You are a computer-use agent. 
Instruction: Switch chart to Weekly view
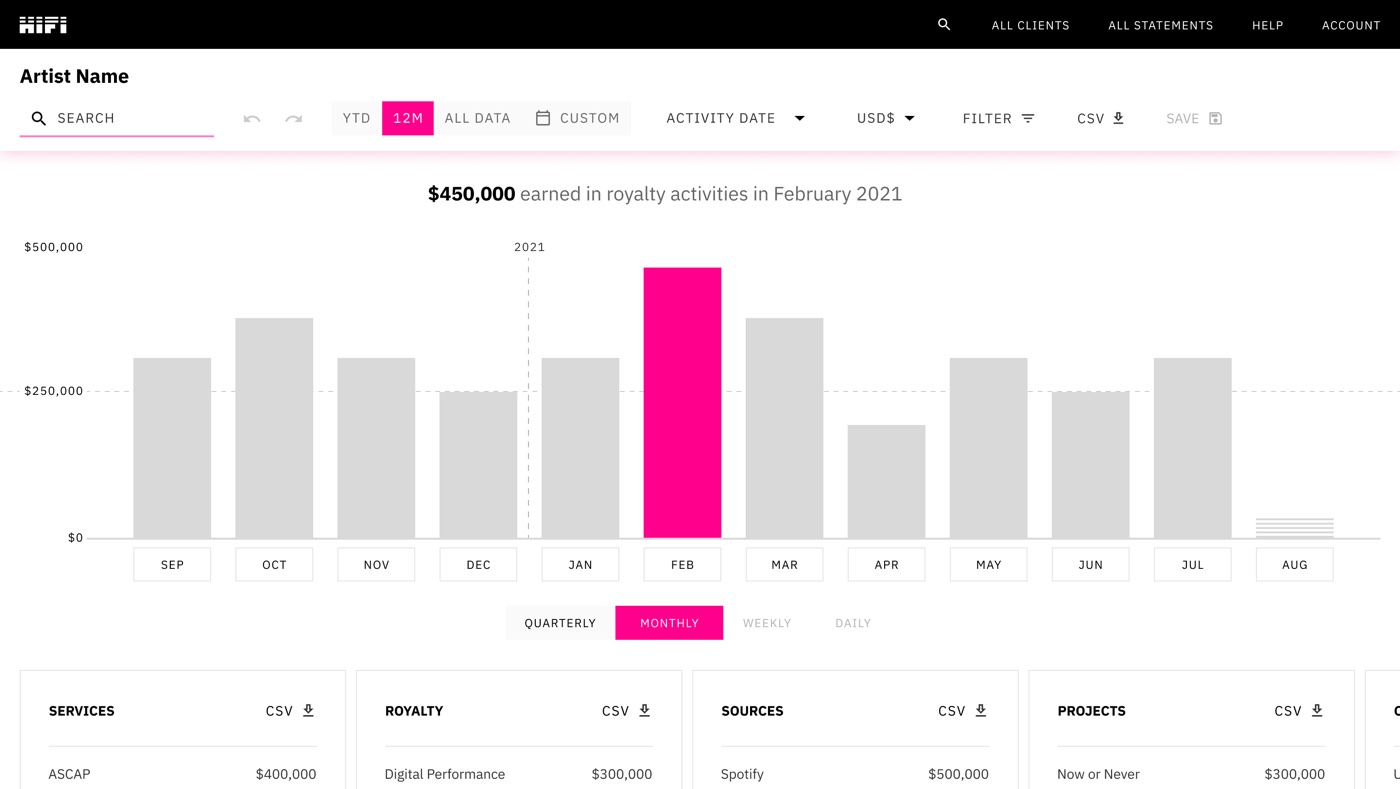(767, 623)
